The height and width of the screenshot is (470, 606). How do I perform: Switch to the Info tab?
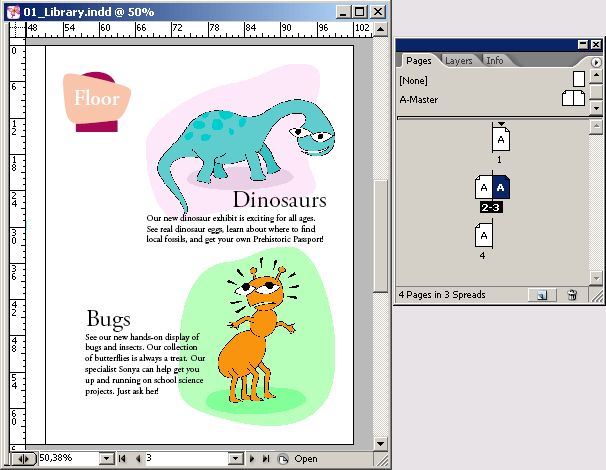click(x=494, y=61)
